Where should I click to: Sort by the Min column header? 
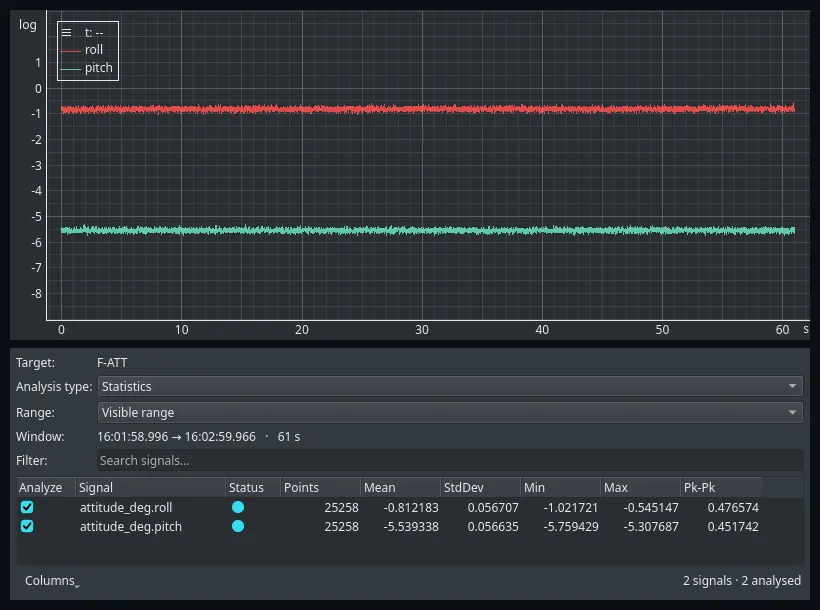coord(561,488)
